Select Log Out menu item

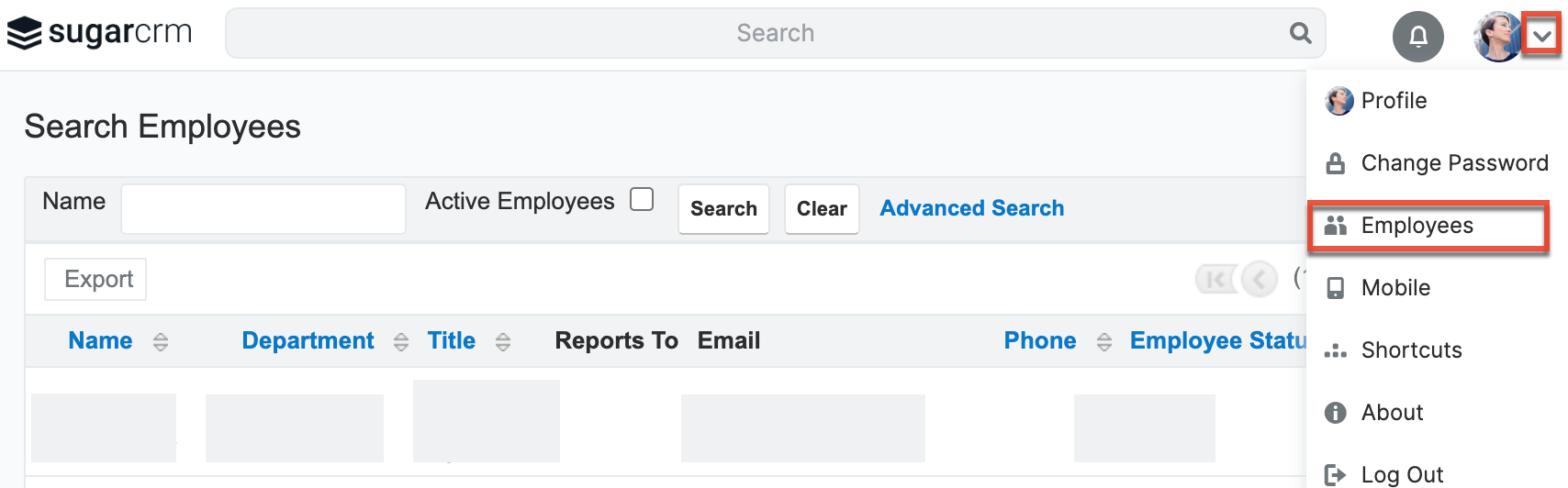click(x=1401, y=474)
